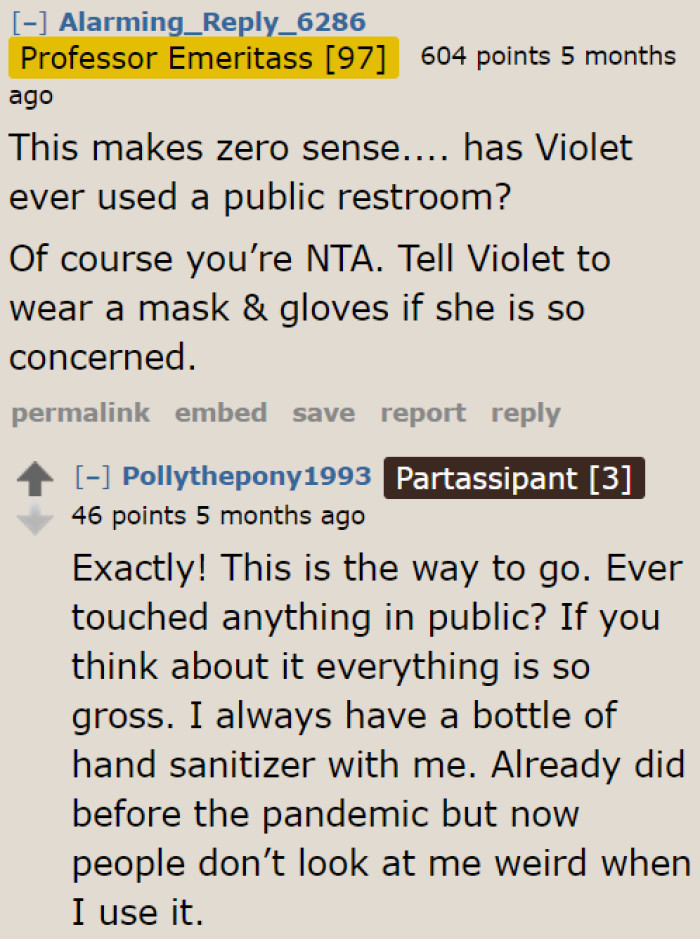Open the permalink for the top comment
The image size is (700, 939).
click(x=80, y=413)
